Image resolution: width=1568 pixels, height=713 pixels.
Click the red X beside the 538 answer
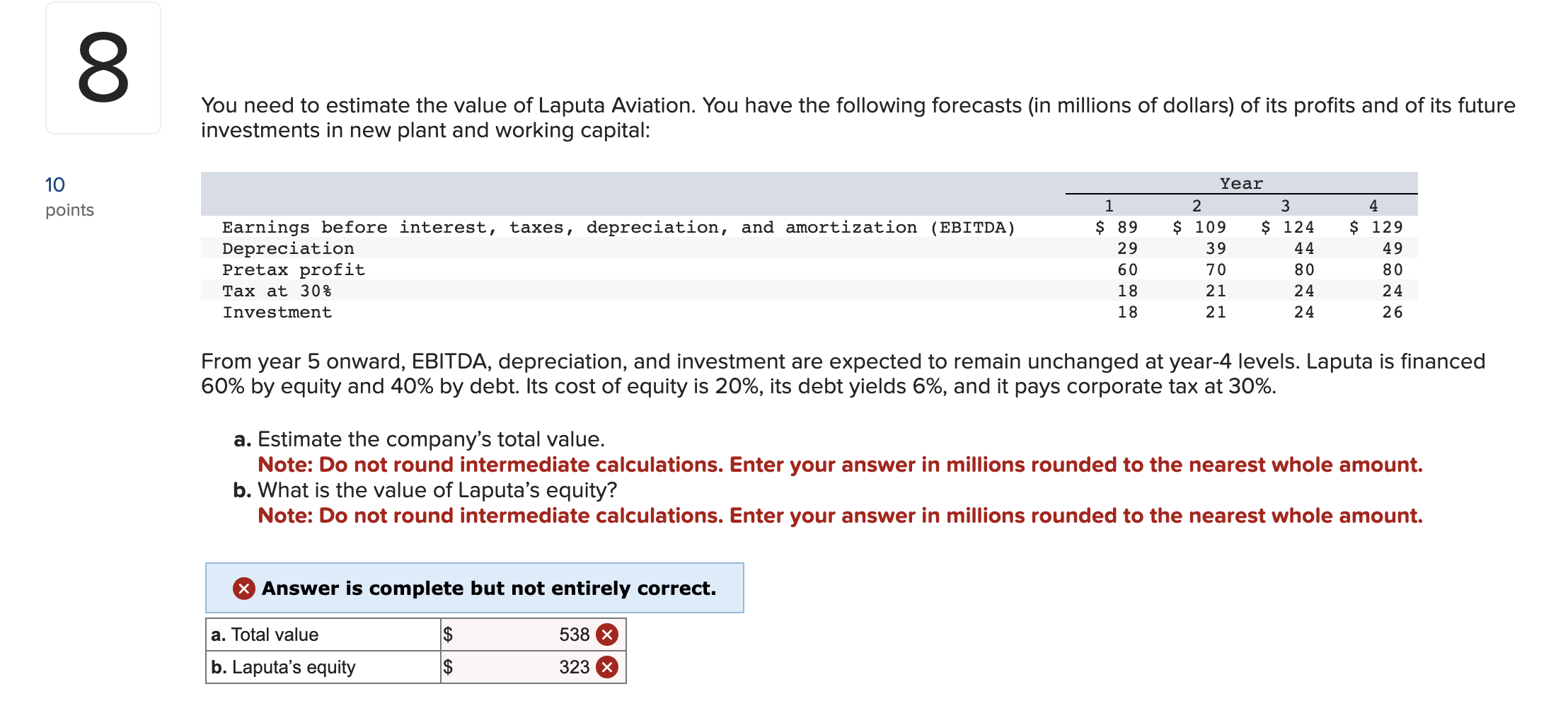(x=608, y=634)
